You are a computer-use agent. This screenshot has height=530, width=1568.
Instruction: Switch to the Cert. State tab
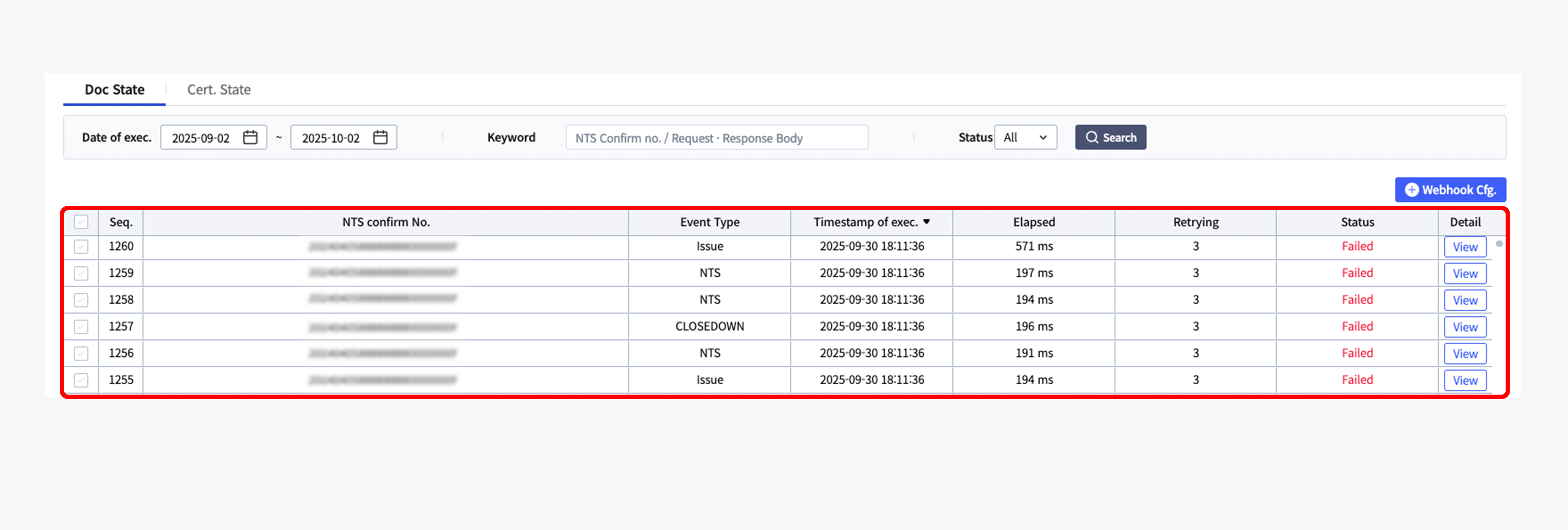click(x=219, y=89)
